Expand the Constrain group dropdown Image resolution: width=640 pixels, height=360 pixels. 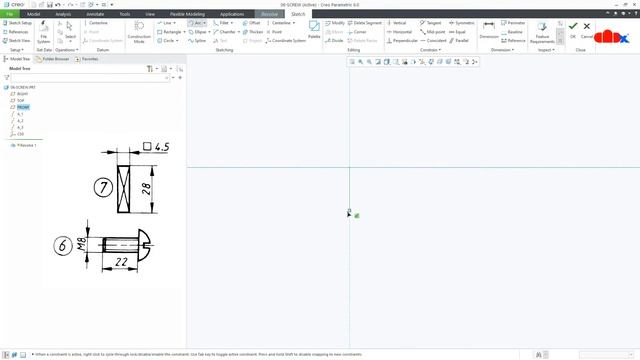[431, 50]
